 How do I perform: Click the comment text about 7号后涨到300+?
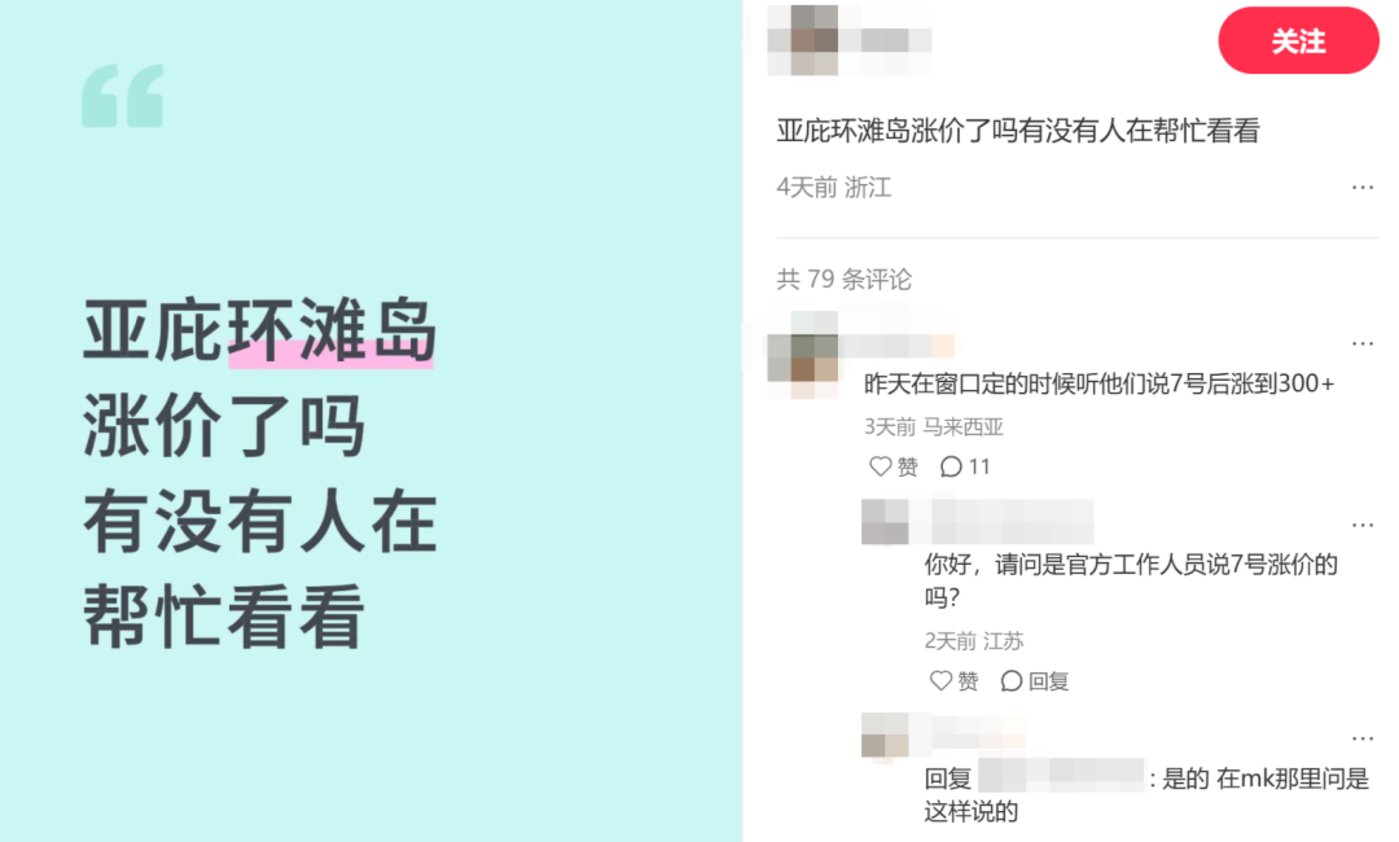1099,385
